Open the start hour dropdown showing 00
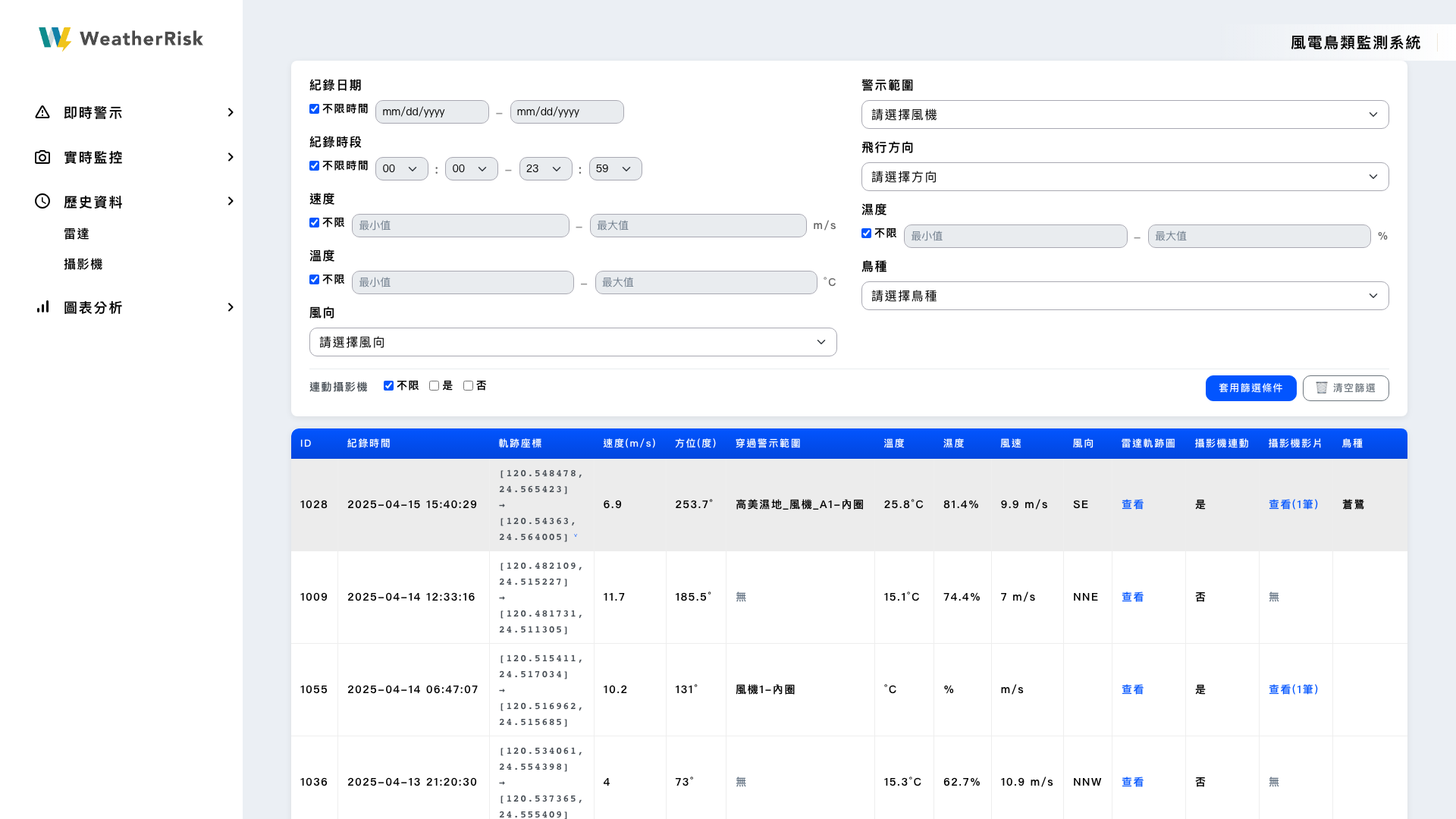 pos(402,168)
